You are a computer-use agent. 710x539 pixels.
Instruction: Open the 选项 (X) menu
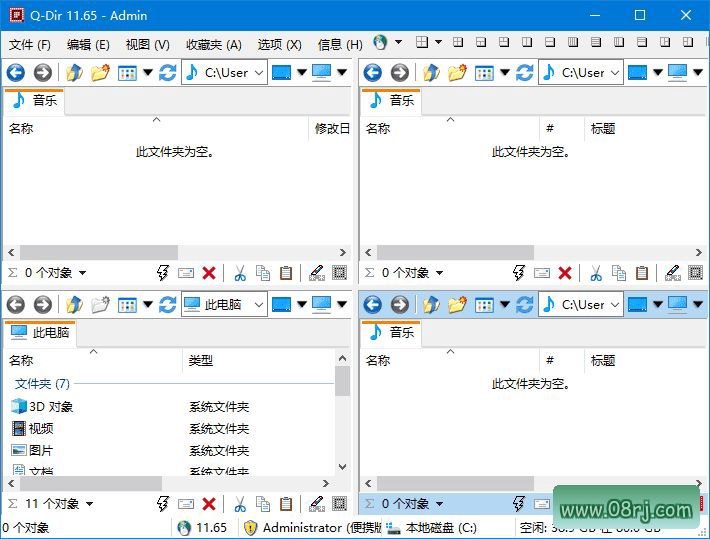pos(279,44)
